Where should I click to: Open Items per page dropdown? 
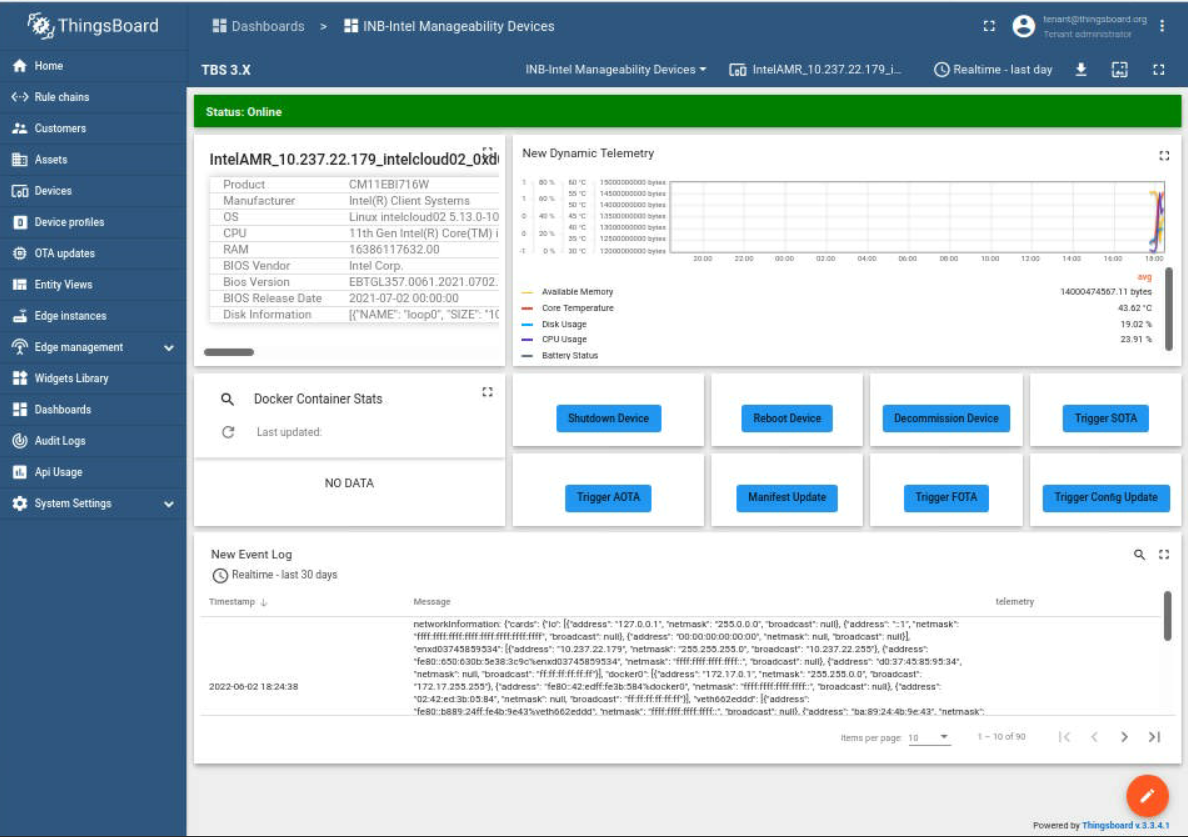pyautogui.click(x=929, y=737)
